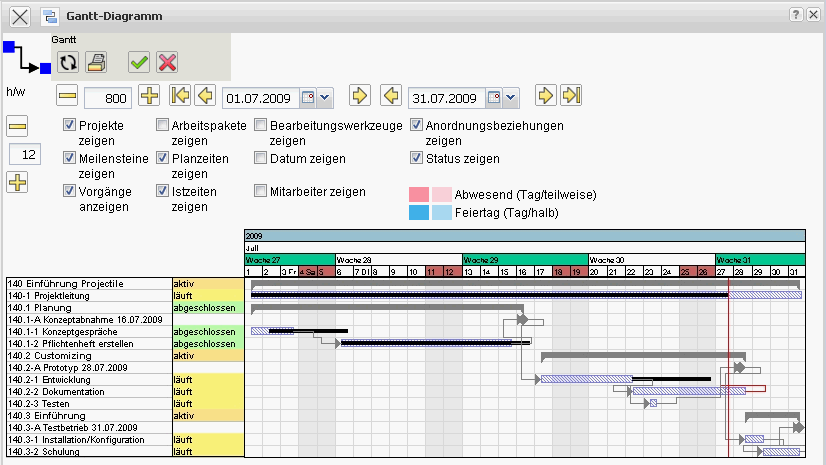Viewport: 826px width, 465px height.
Task: Click the green checkmark apply icon
Action: point(139,62)
